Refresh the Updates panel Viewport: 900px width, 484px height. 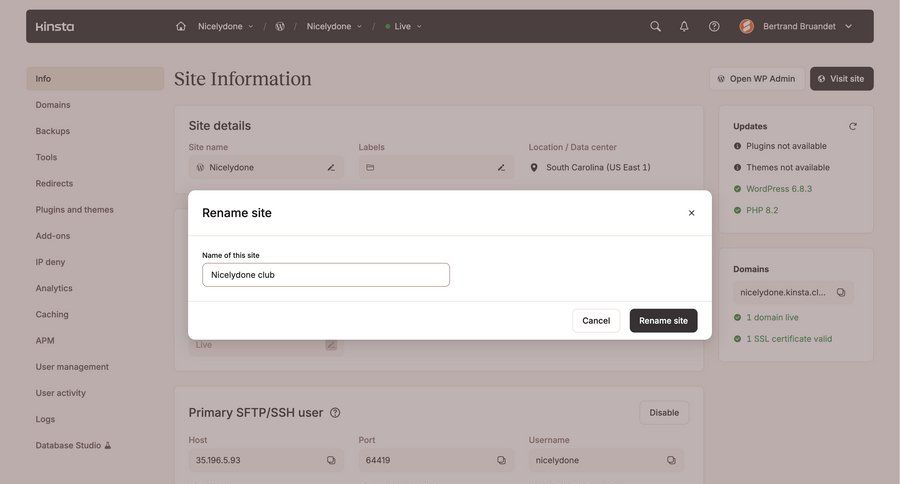[x=853, y=126]
